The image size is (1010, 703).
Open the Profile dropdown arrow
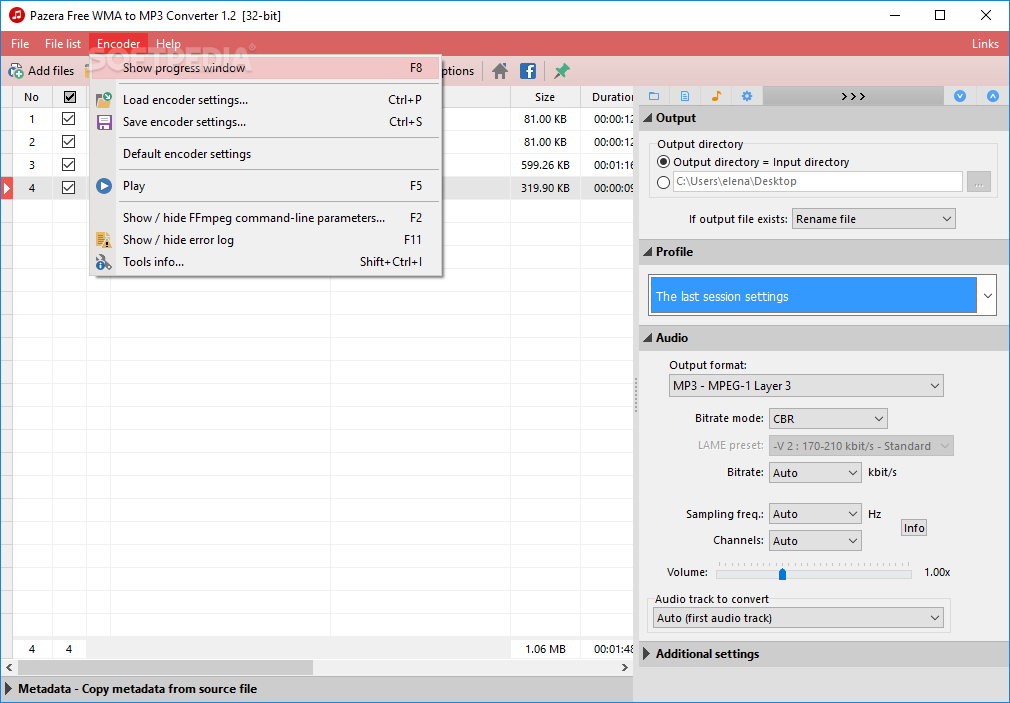[x=987, y=296]
